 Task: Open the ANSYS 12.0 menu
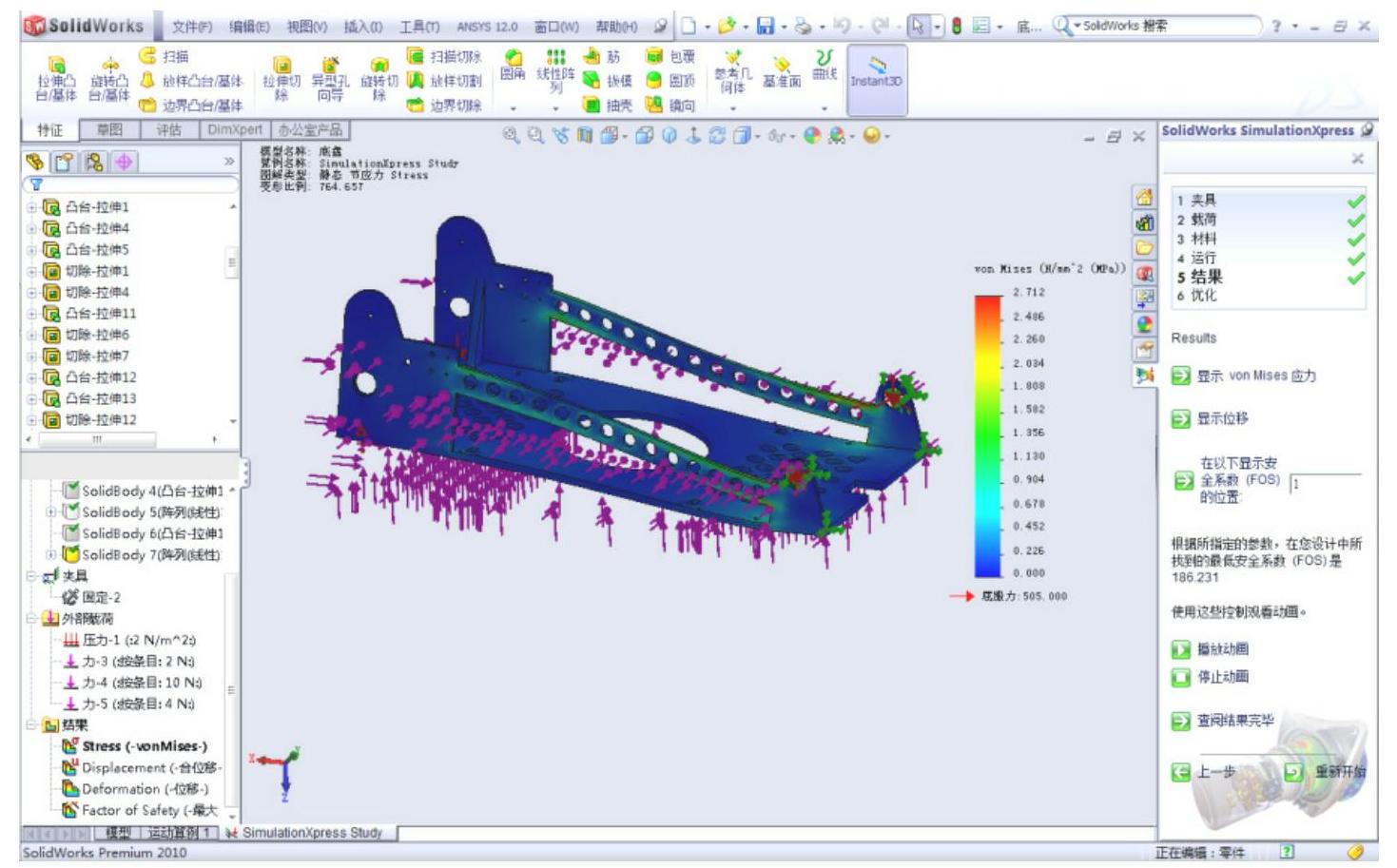[x=487, y=27]
